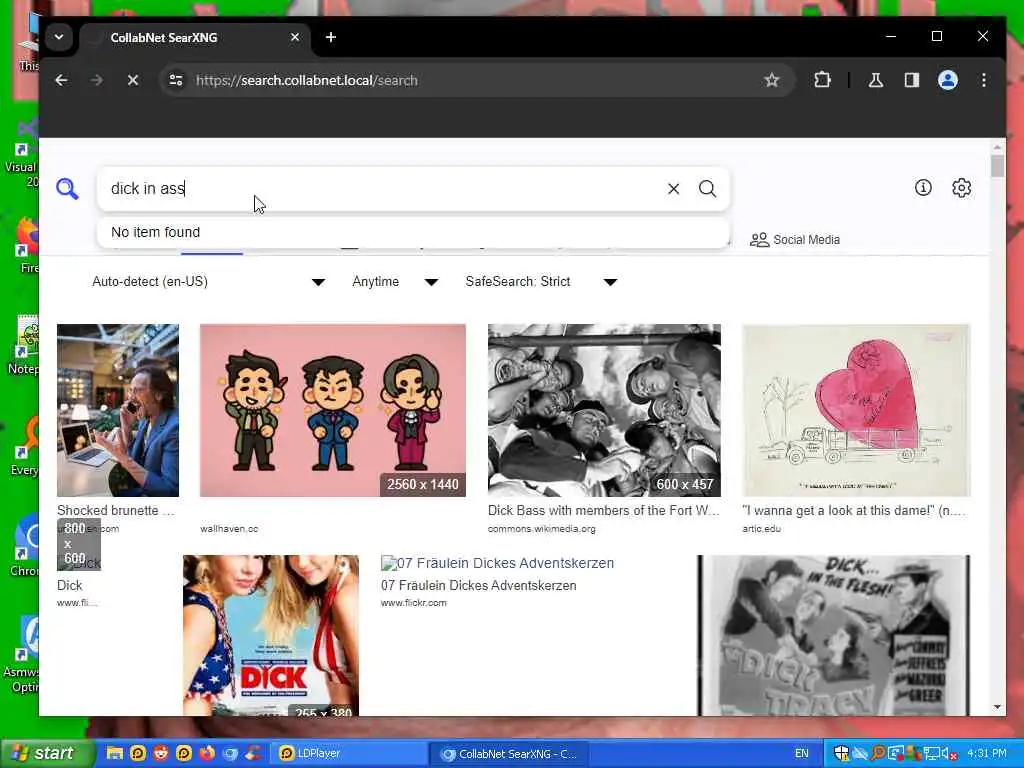Click the wallhaven.cc source text
The image size is (1024, 768).
click(229, 529)
